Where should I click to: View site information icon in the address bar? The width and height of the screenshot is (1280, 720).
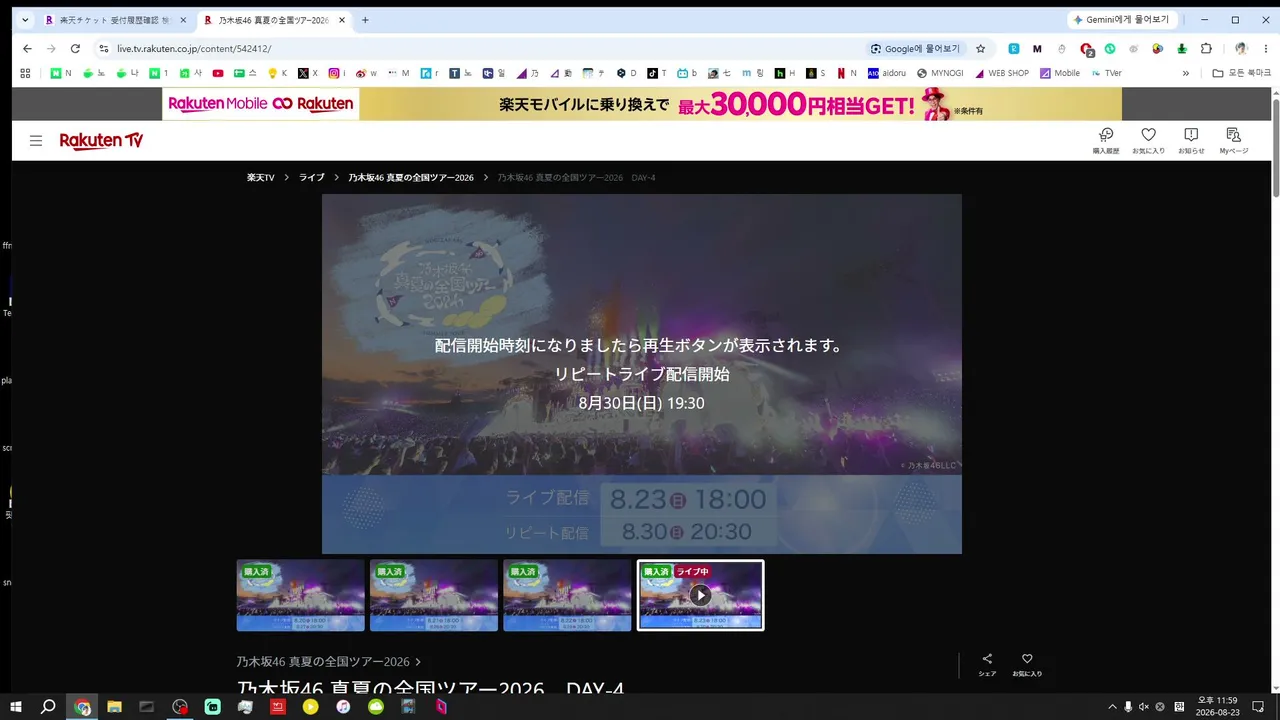tap(103, 48)
